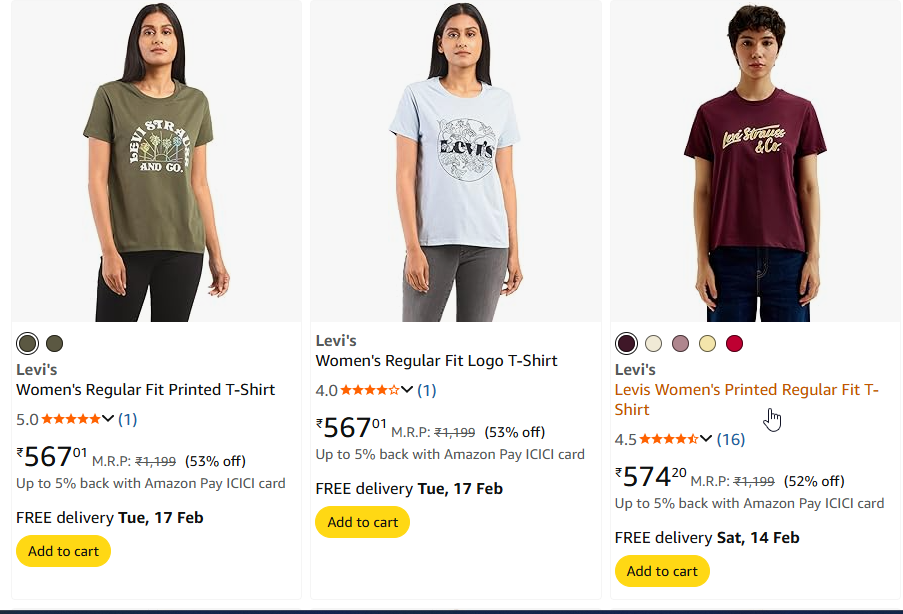Pick the cream color swatch

tap(653, 344)
